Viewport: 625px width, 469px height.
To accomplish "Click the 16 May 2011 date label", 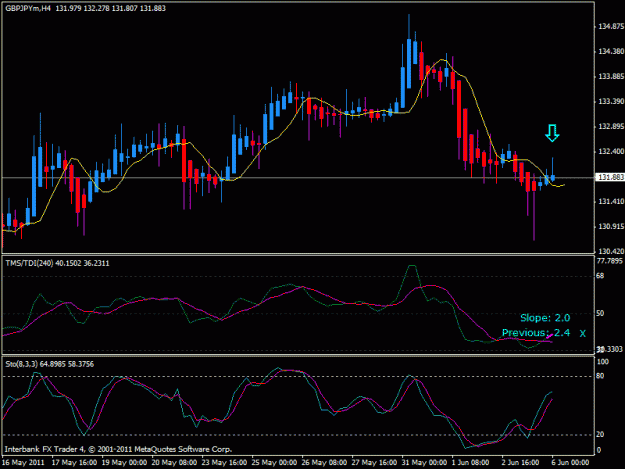I will tap(24, 463).
